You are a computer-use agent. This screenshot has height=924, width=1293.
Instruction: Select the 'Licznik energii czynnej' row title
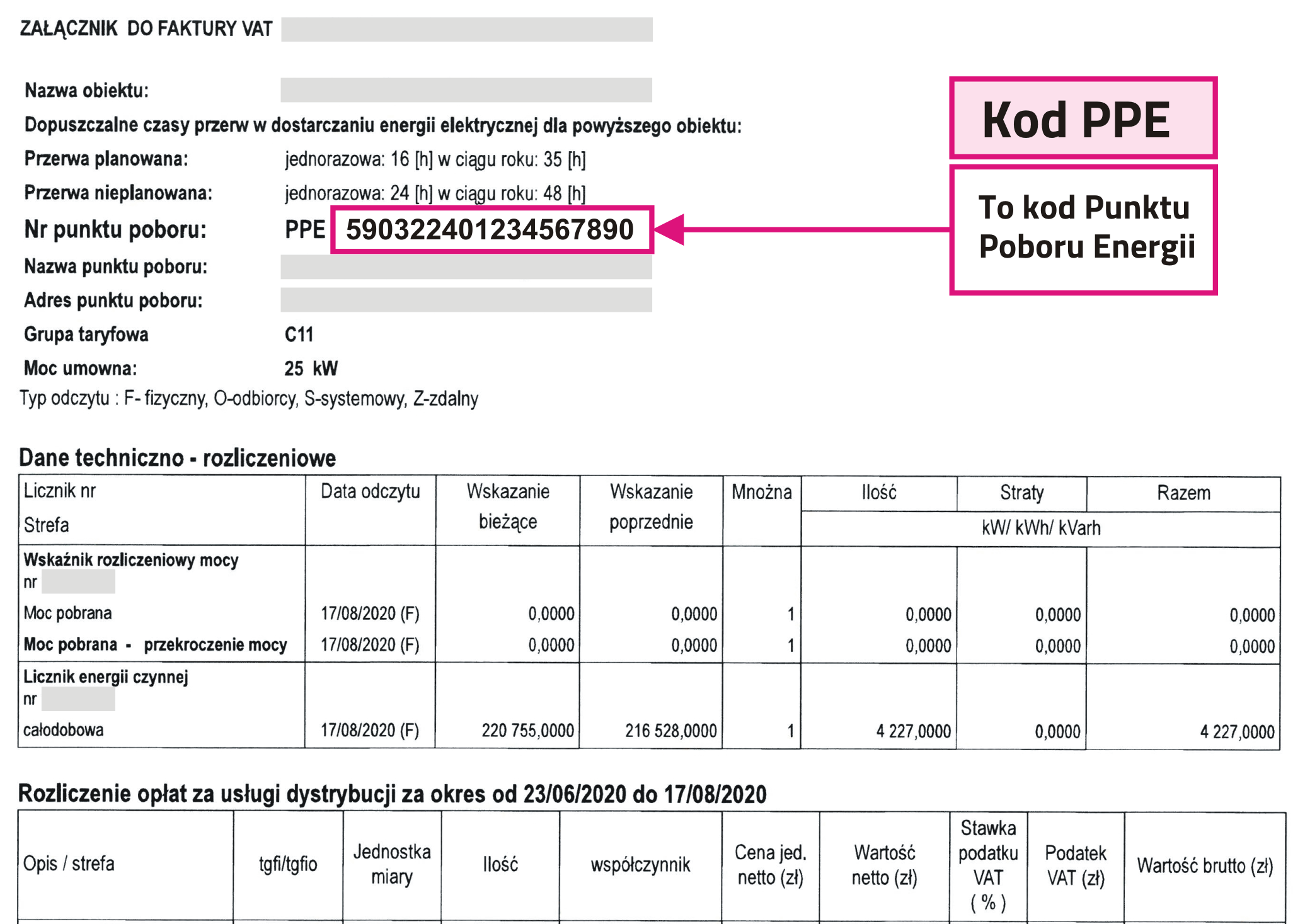pos(106,677)
